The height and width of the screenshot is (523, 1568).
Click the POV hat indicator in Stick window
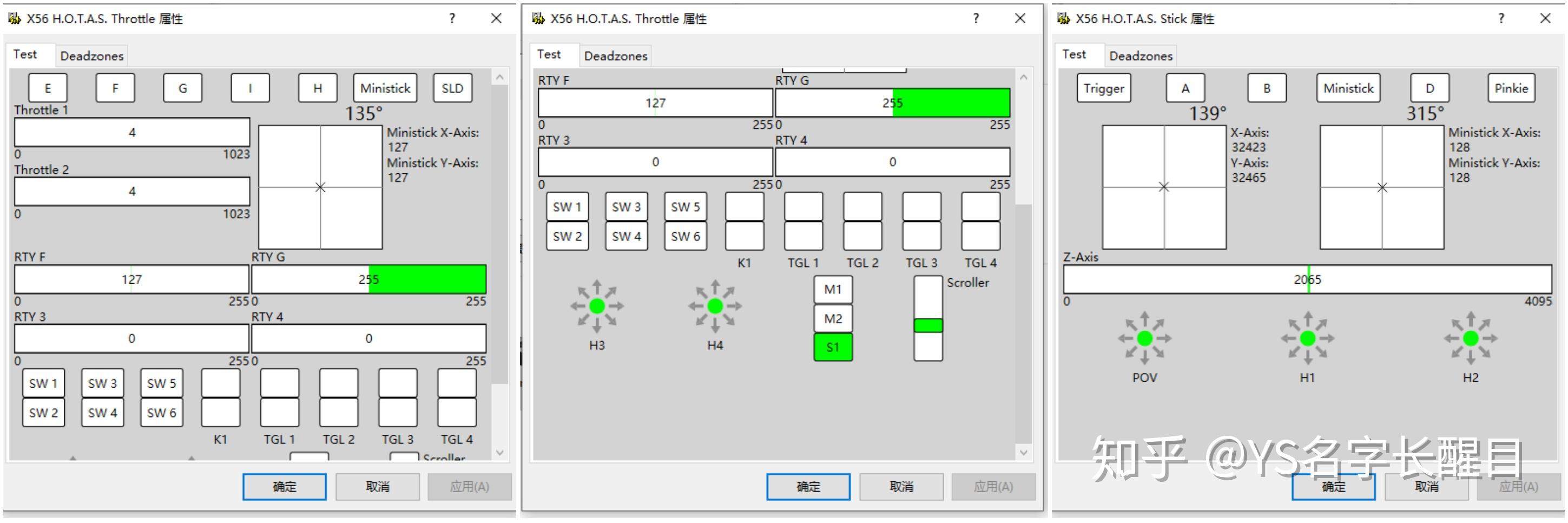coord(1144,338)
